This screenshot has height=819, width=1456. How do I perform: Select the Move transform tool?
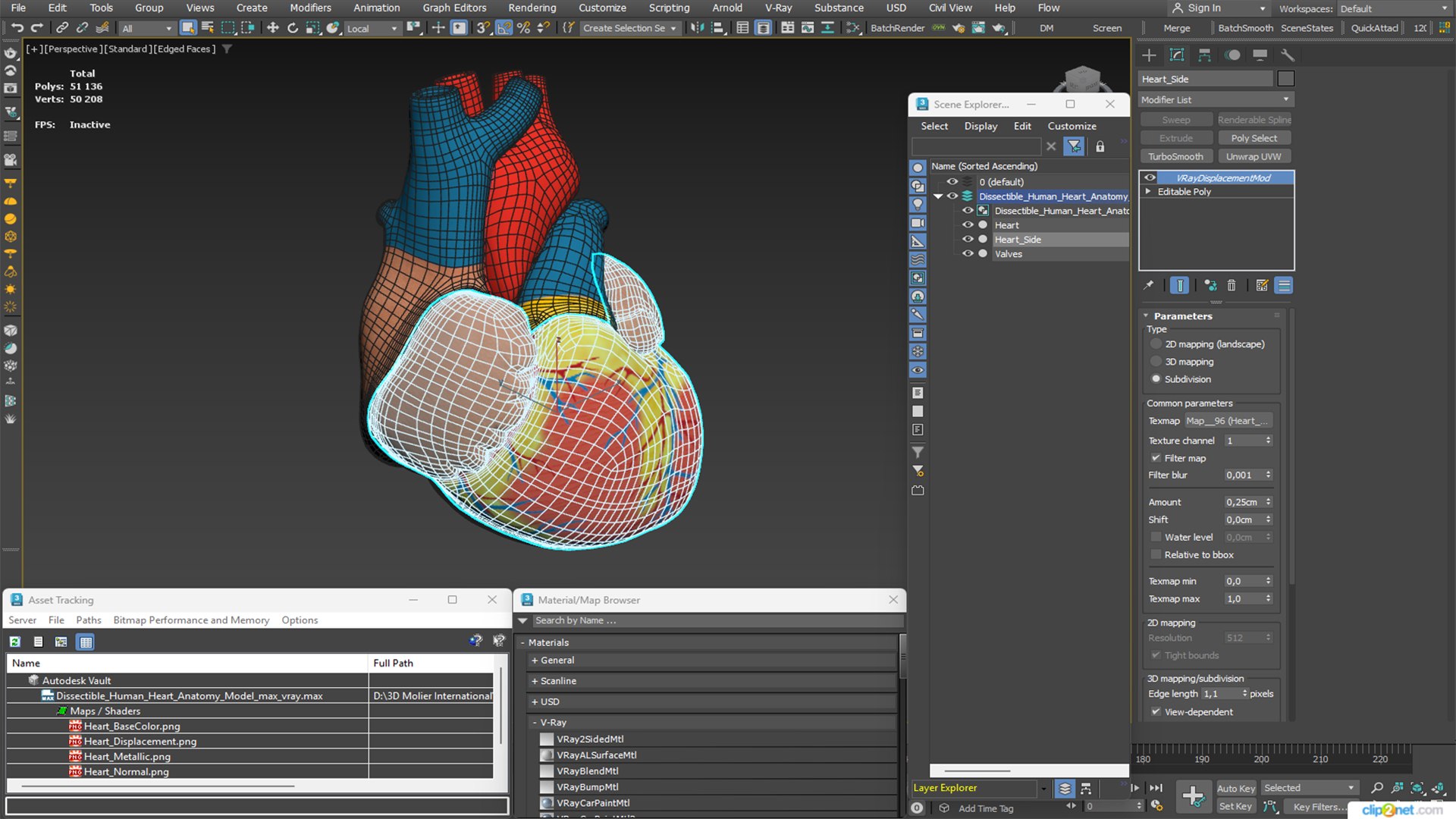(272, 28)
